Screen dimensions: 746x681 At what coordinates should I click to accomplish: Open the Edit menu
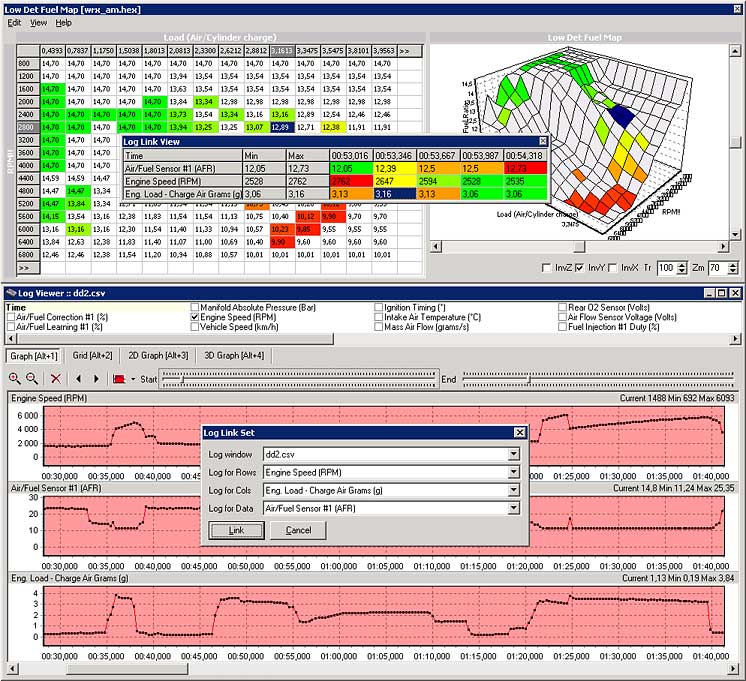coord(14,22)
